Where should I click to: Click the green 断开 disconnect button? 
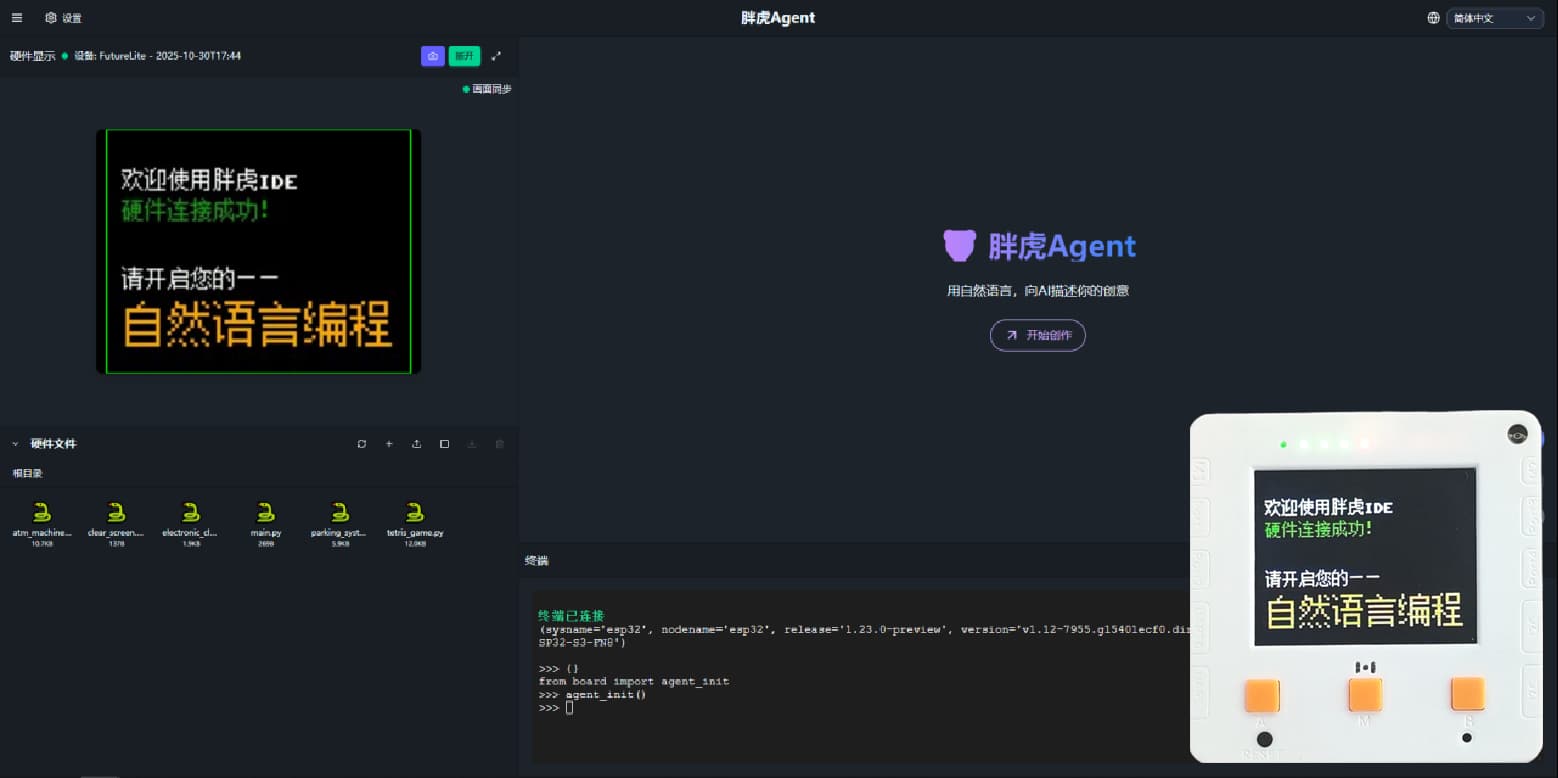click(x=464, y=56)
